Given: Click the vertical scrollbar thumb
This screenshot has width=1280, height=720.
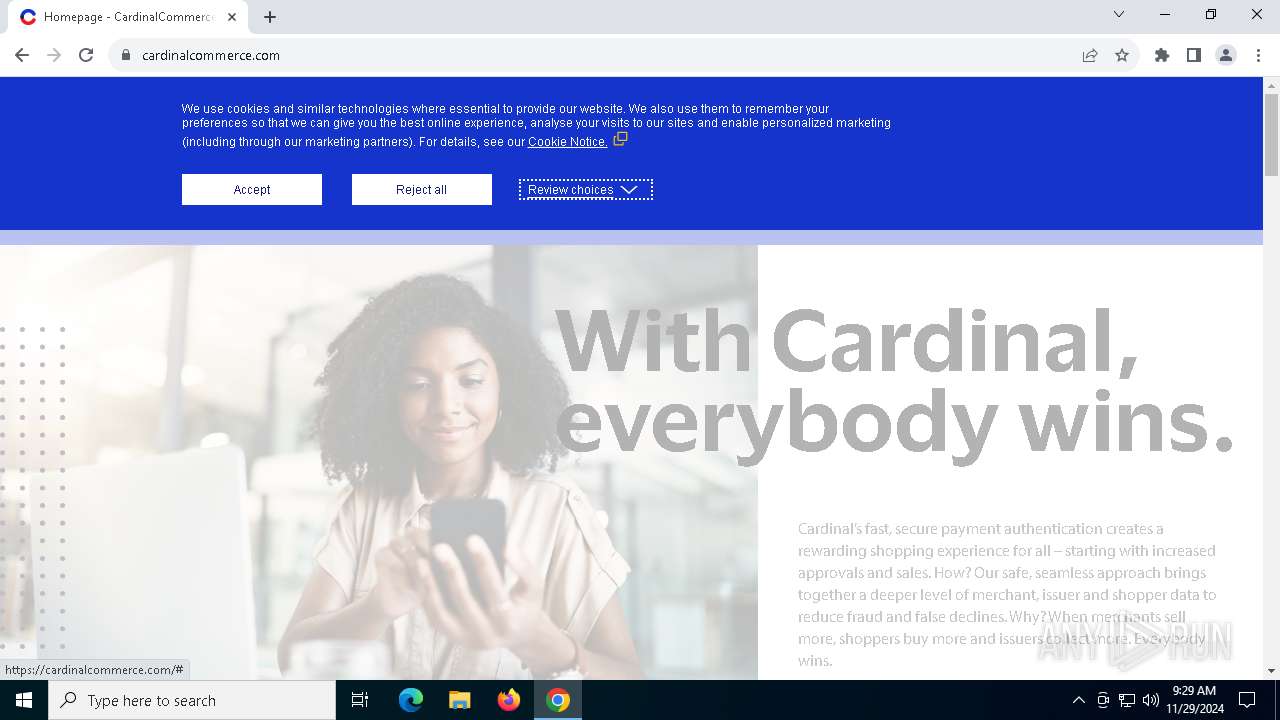Looking at the screenshot, I should [x=1271, y=134].
